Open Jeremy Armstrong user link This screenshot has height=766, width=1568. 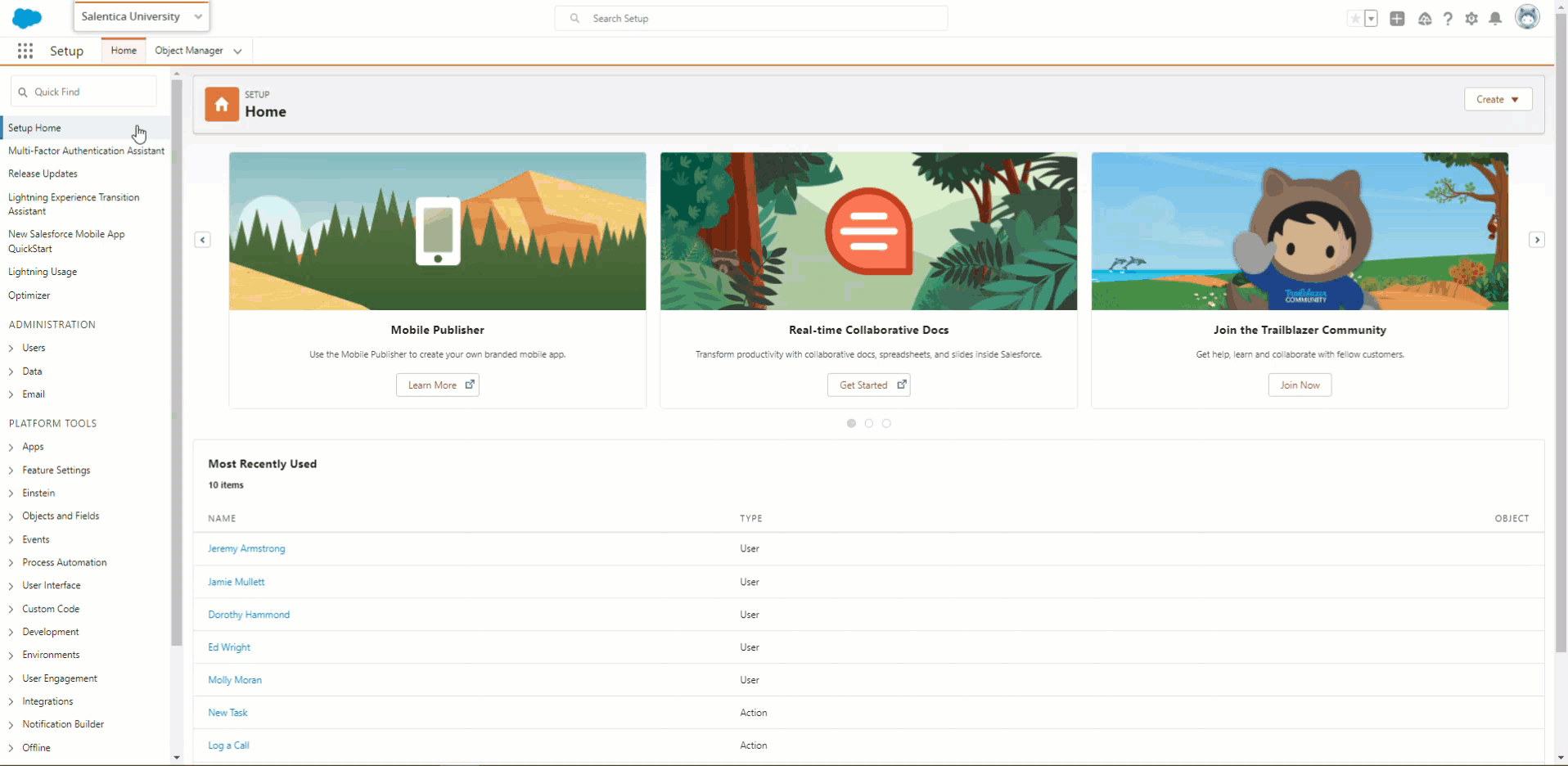pos(246,549)
